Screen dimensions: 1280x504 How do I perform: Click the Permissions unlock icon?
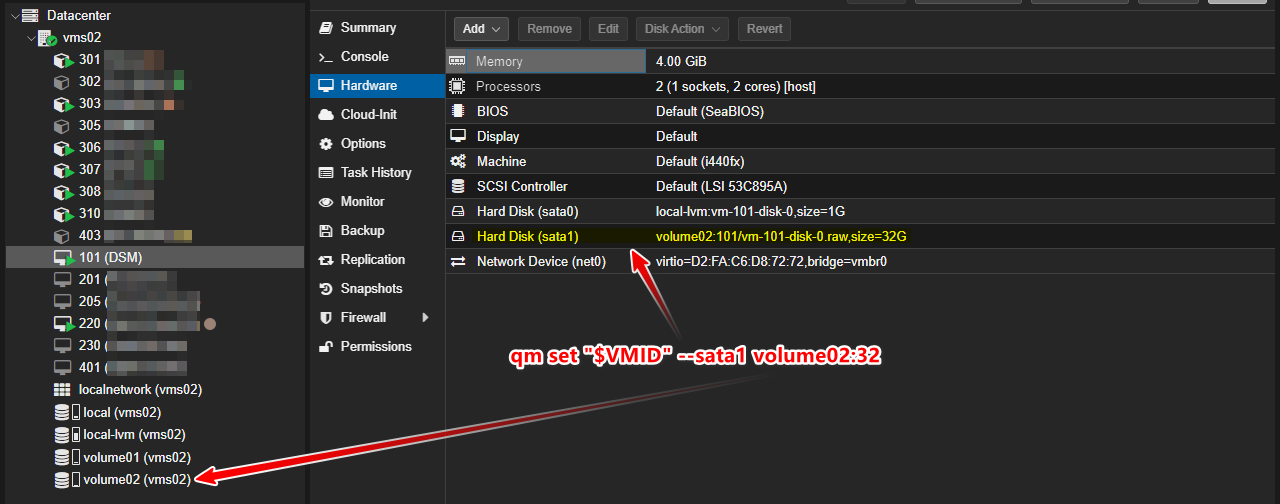325,347
